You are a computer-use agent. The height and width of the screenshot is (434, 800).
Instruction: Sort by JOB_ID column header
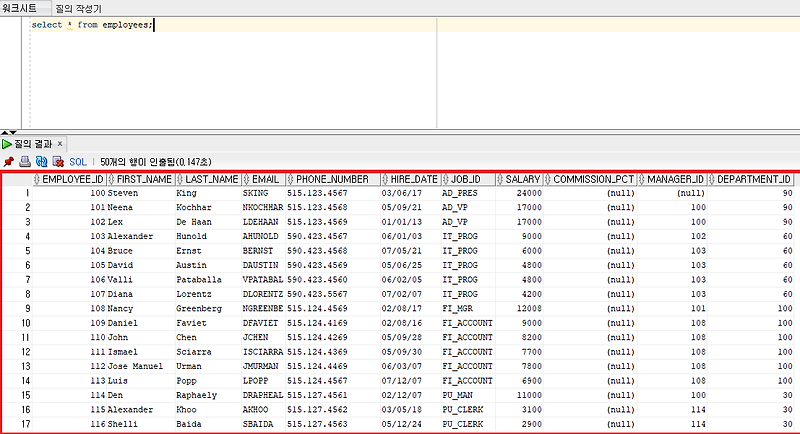pos(466,180)
